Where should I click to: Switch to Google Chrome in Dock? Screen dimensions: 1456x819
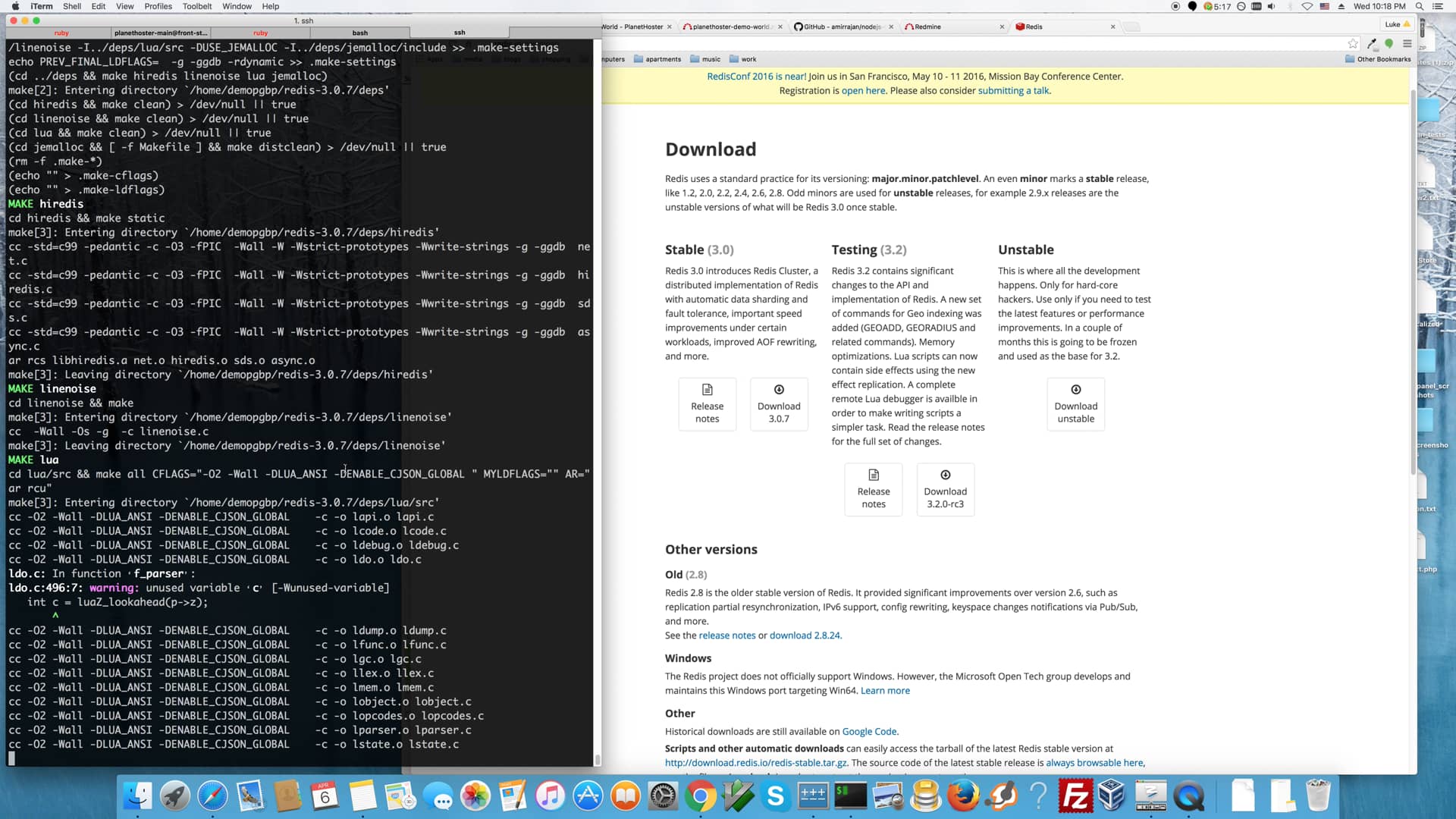coord(701,796)
